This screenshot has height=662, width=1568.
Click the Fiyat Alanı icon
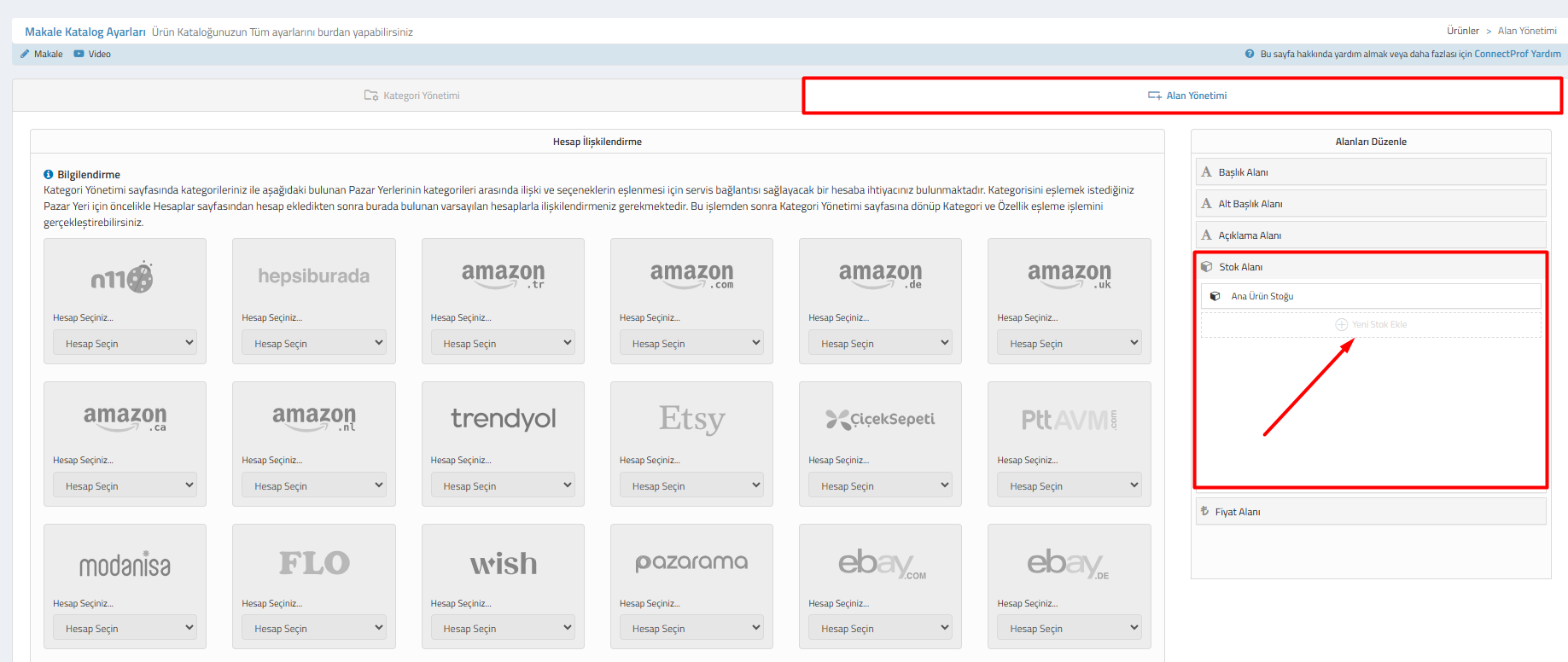point(1205,512)
